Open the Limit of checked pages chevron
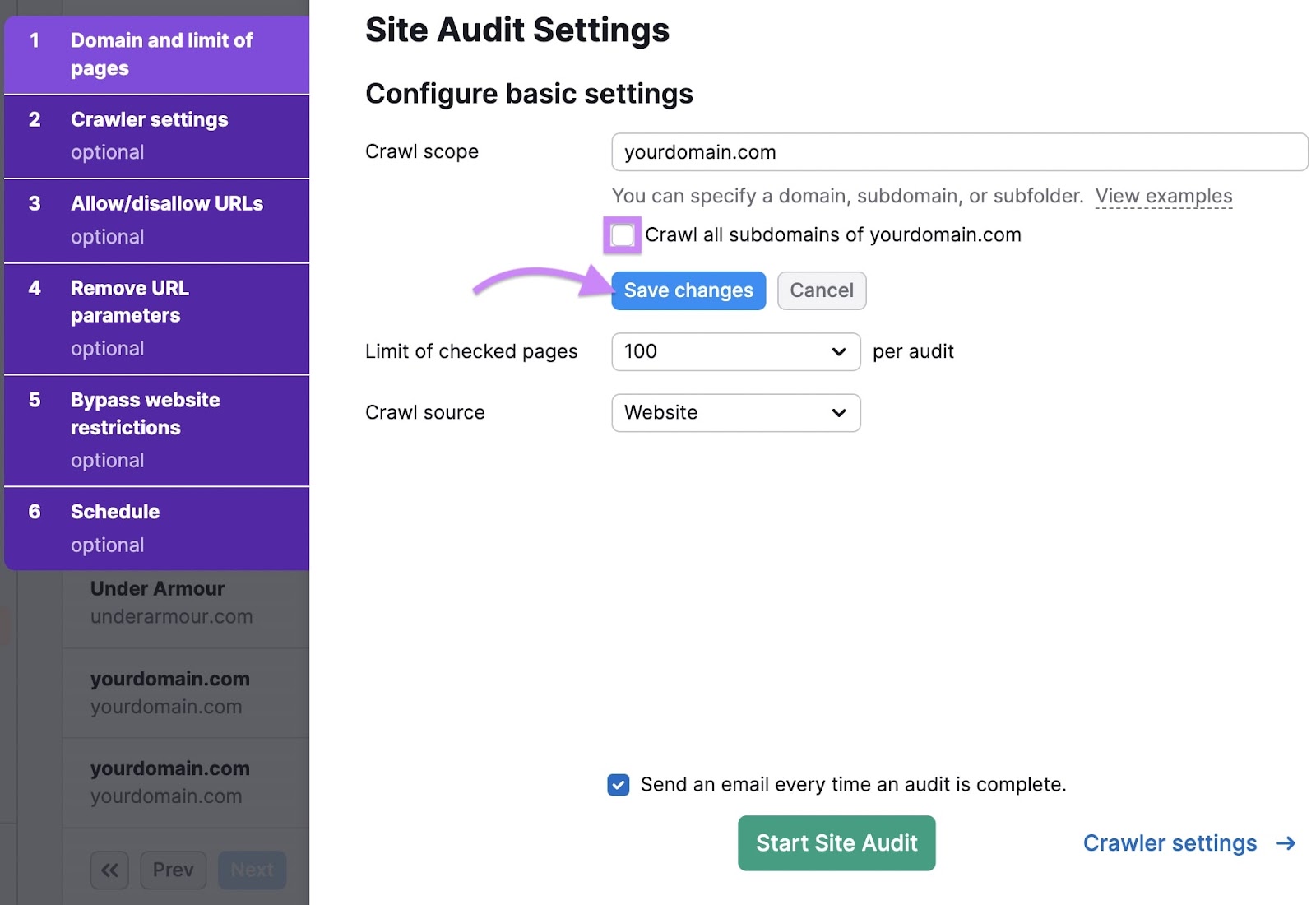 pos(838,352)
